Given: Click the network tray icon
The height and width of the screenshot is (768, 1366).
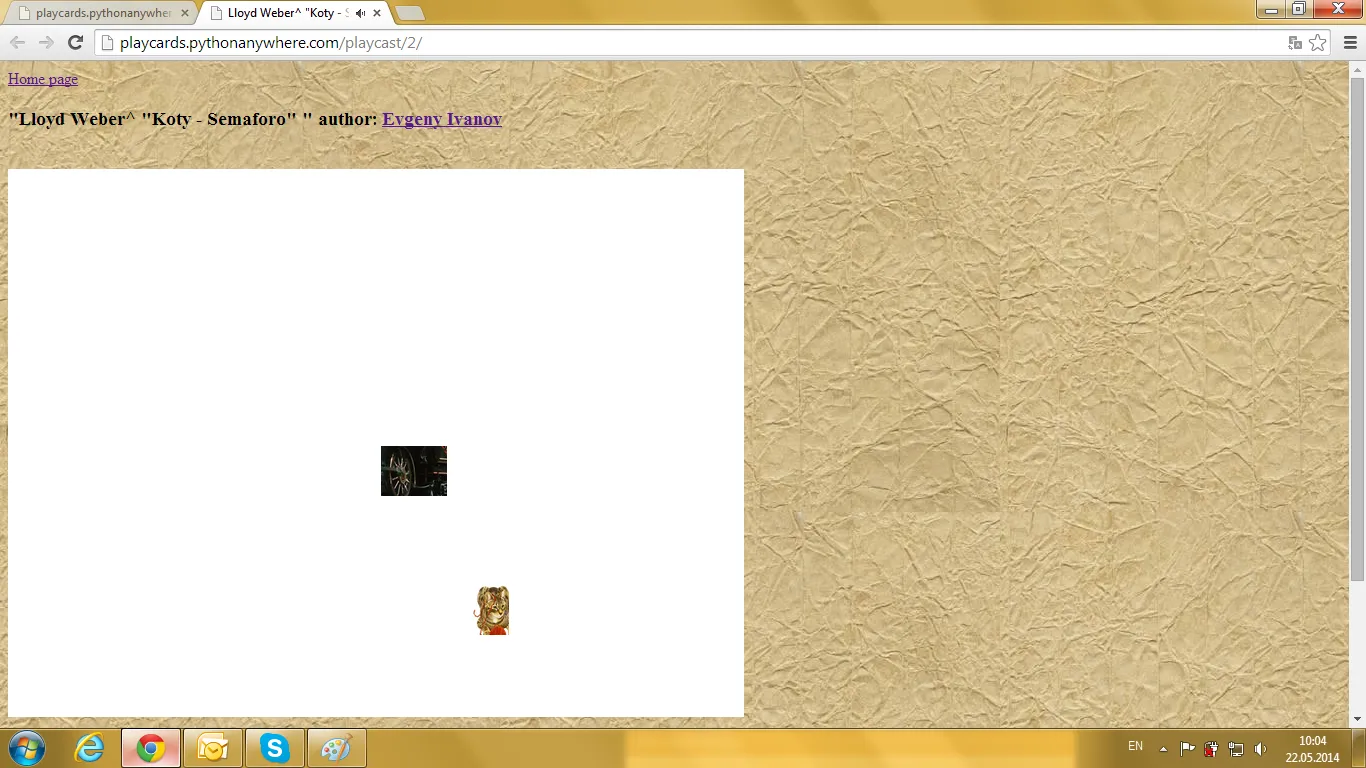Looking at the screenshot, I should click(1236, 749).
